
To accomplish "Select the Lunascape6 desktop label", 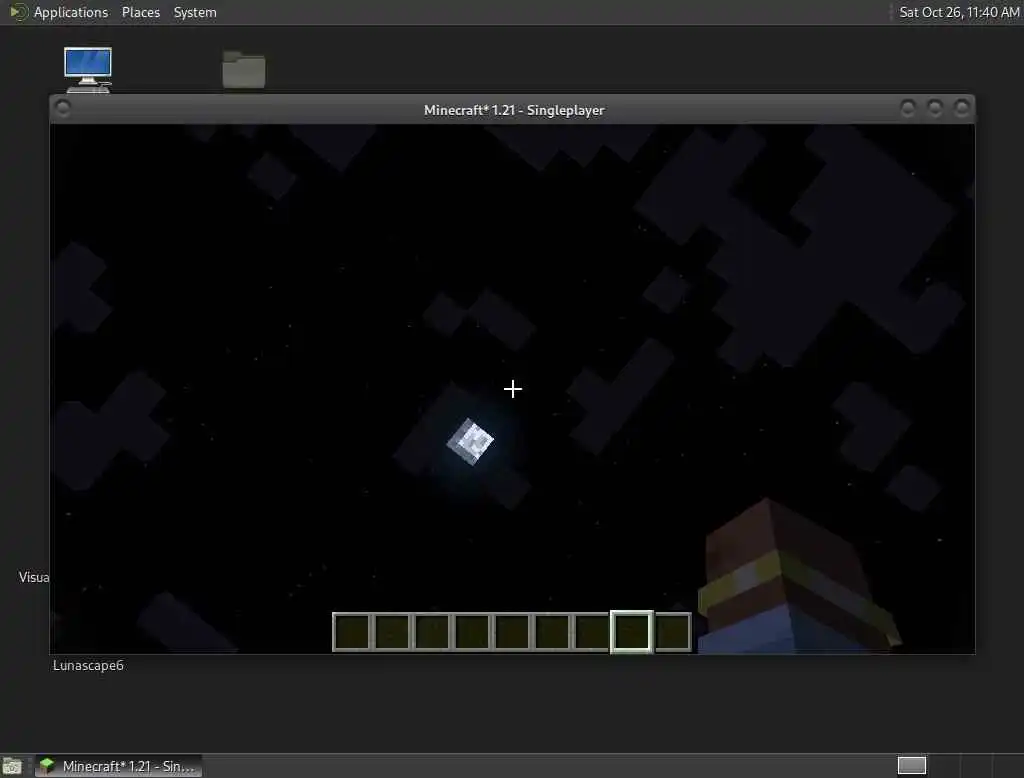I will click(88, 665).
